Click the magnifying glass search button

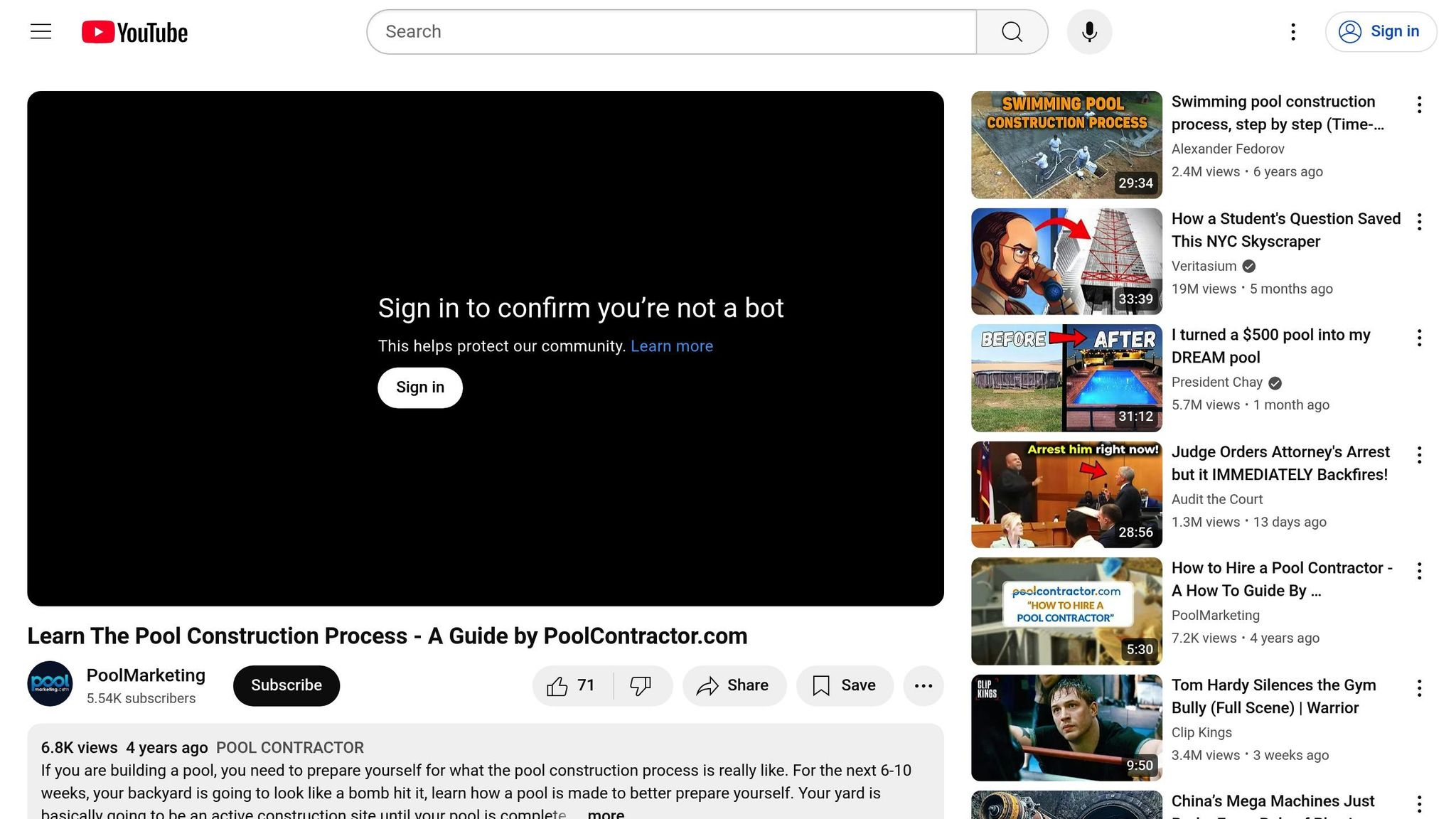pos(1012,32)
